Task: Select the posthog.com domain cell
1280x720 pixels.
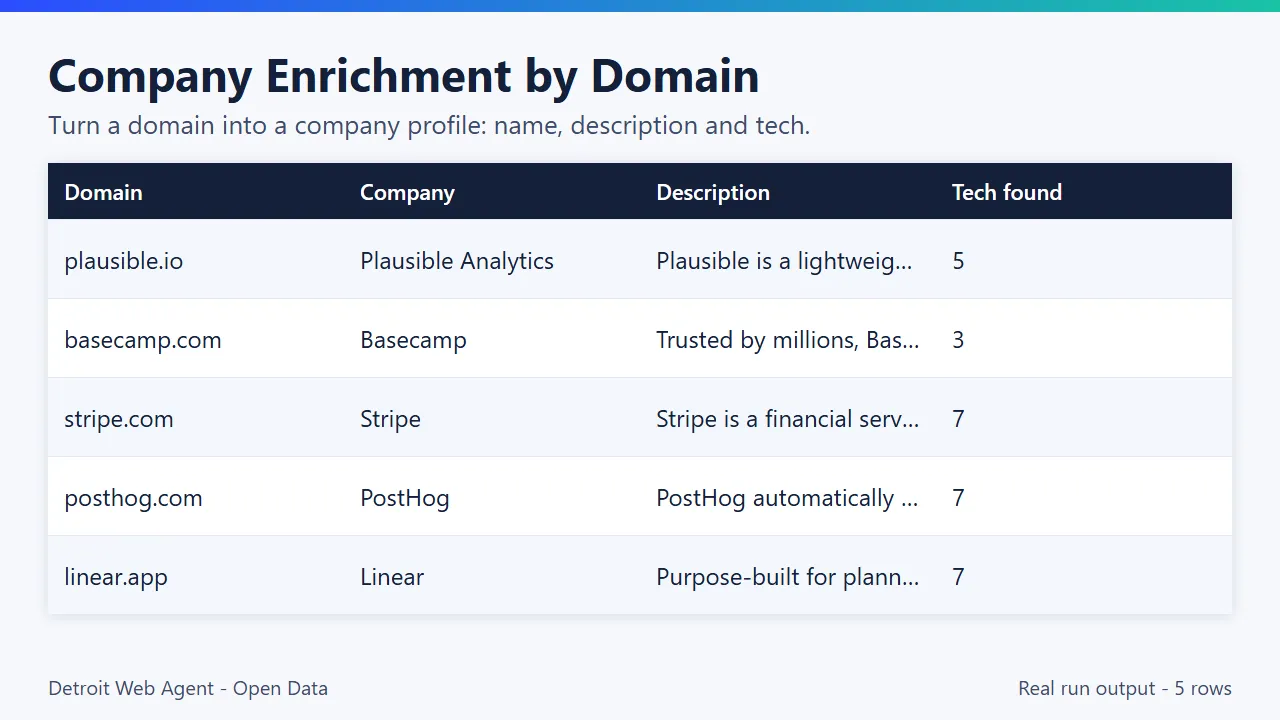Action: [x=133, y=498]
